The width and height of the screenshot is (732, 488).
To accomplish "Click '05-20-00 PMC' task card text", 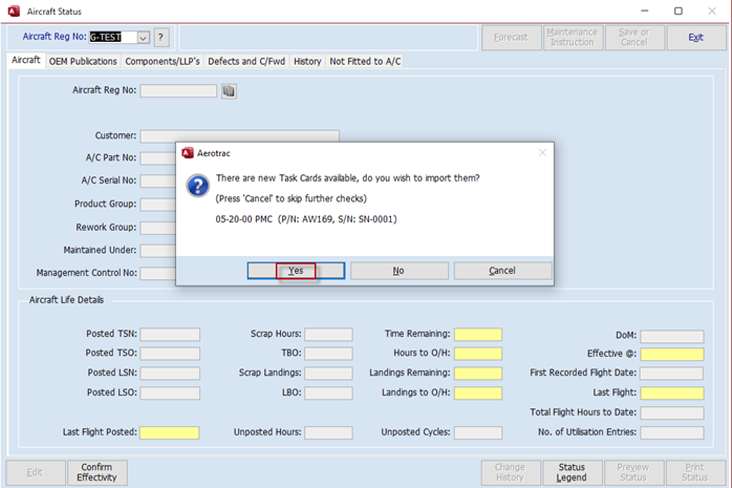I will click(x=244, y=219).
